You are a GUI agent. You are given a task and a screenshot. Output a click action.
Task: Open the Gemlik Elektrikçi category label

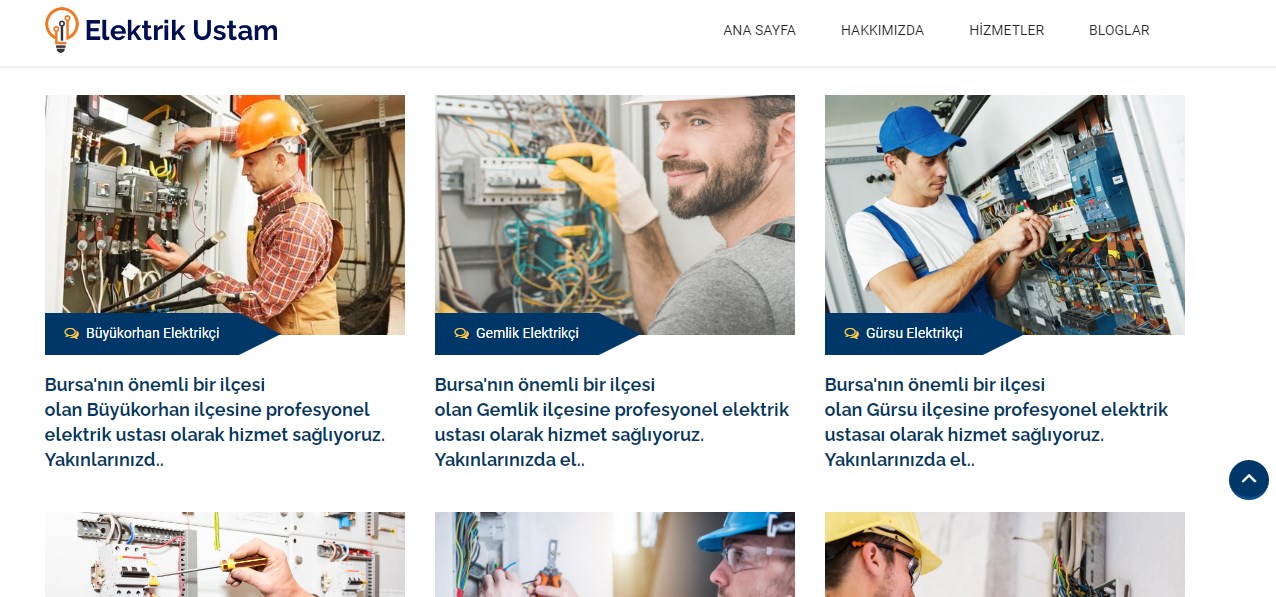527,333
